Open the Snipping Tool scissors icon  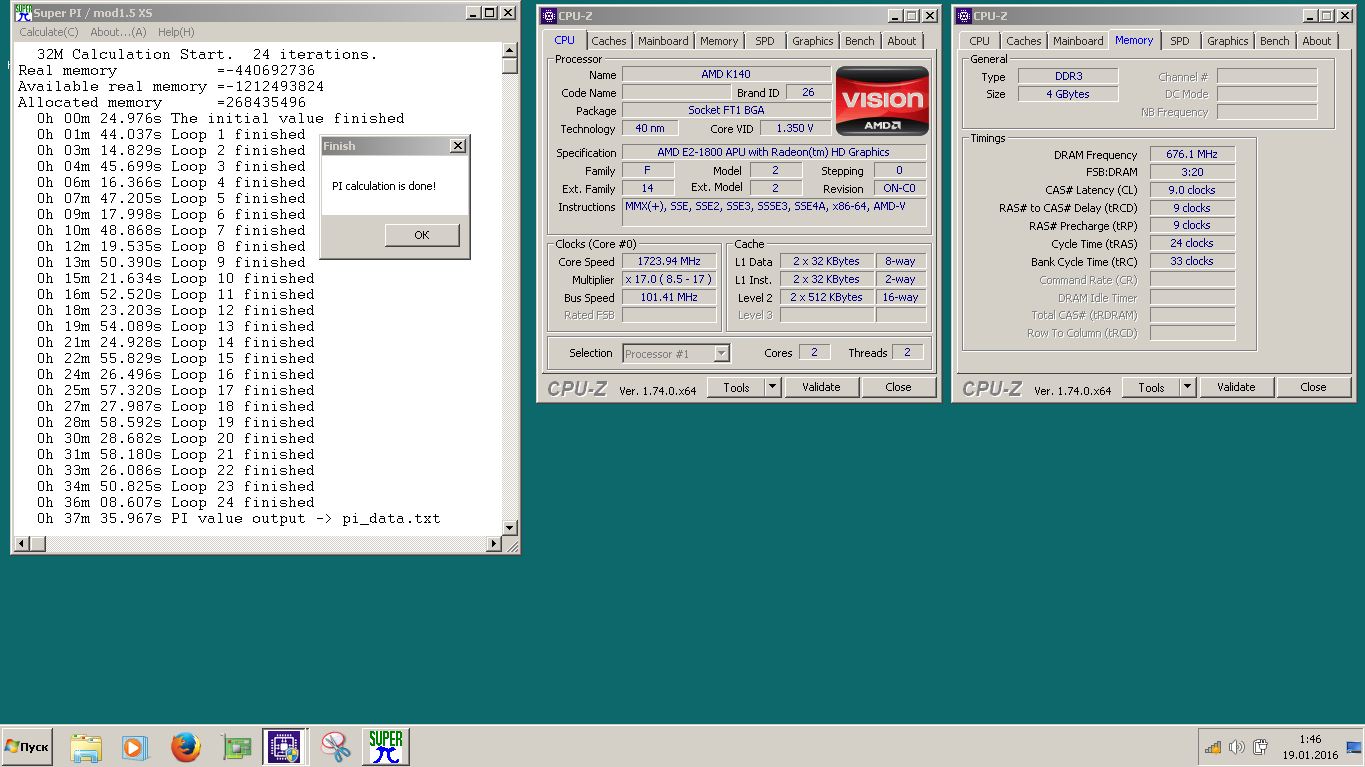click(335, 747)
